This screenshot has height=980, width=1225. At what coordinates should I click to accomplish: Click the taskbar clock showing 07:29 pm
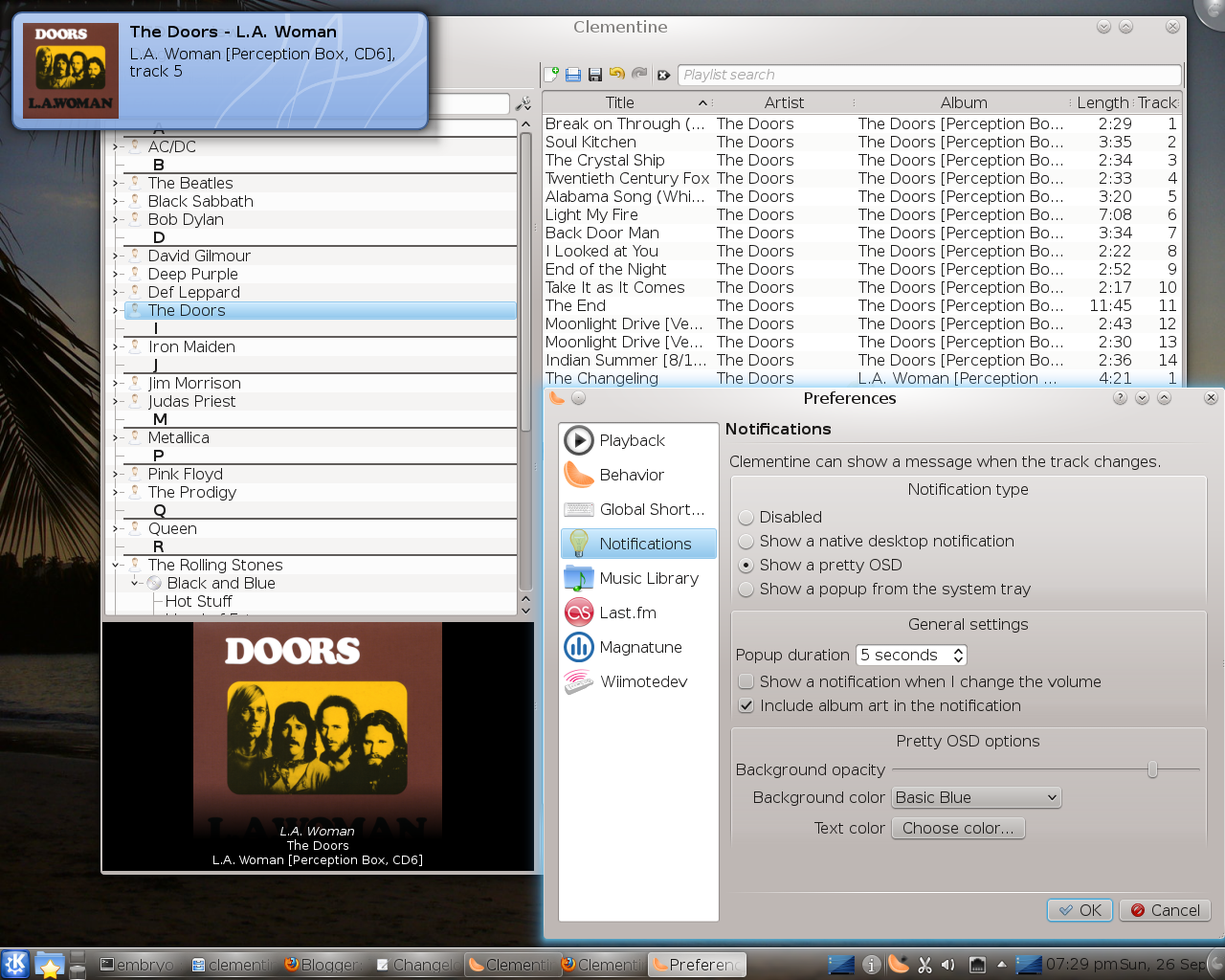point(1081,964)
